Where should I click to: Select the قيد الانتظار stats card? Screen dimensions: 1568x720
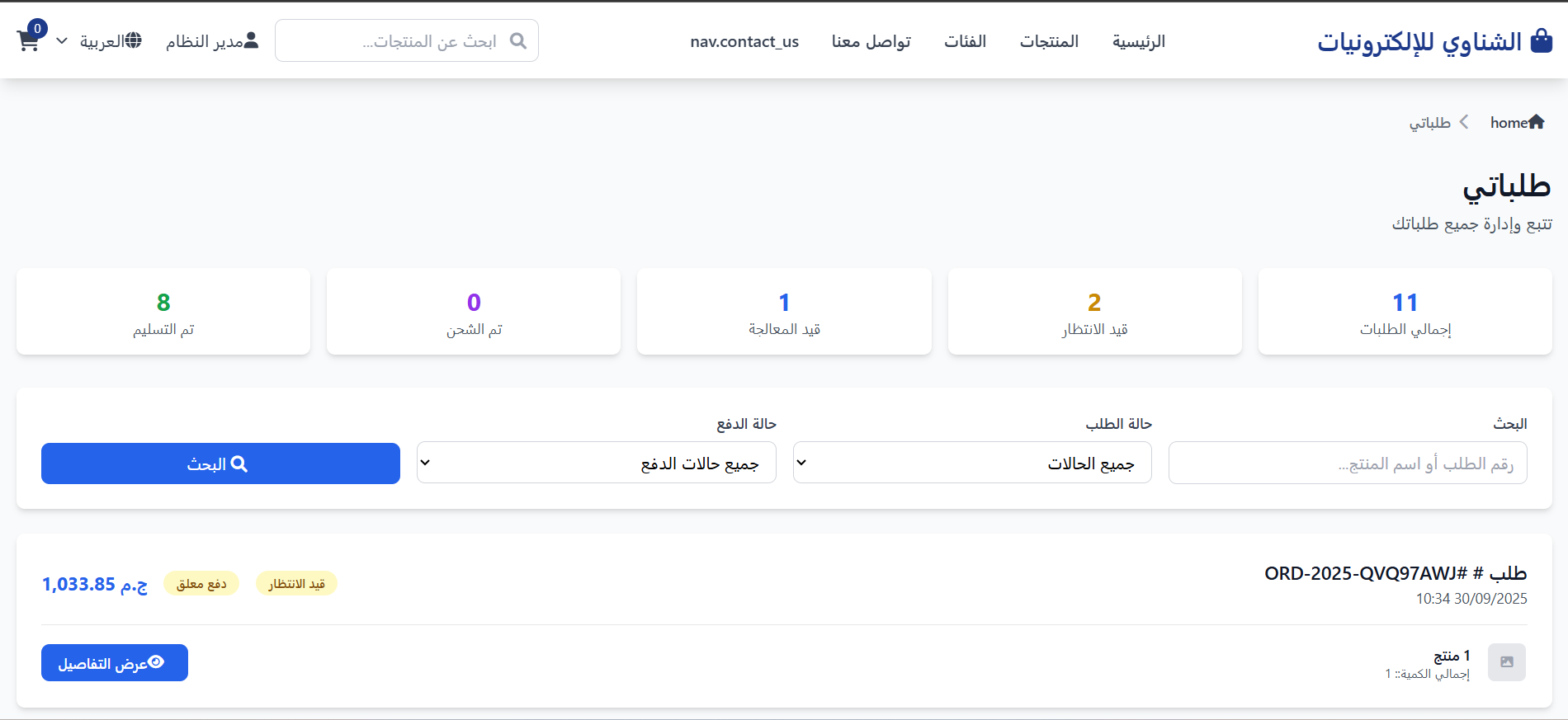click(1094, 312)
